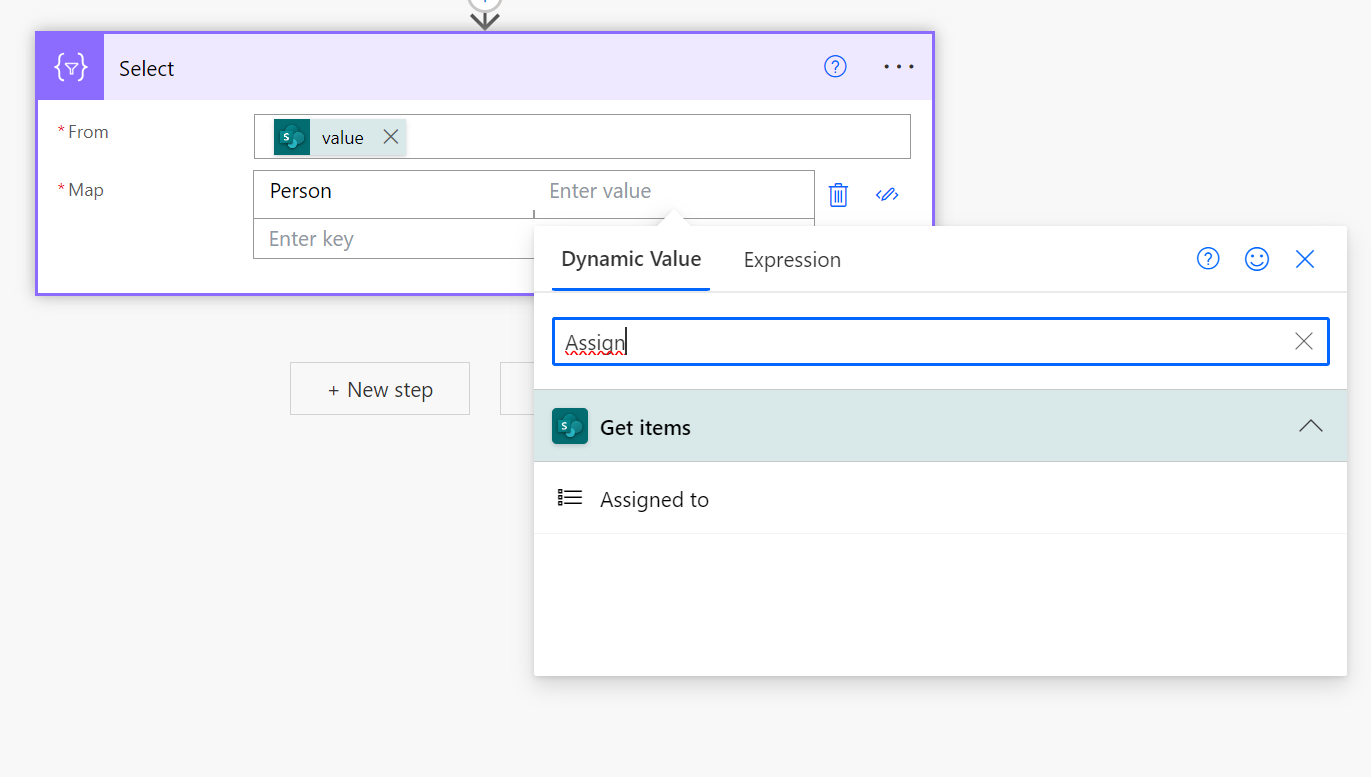Open help in the Dynamic Value picker
Screen dimensions: 1371x777
pos(1207,258)
